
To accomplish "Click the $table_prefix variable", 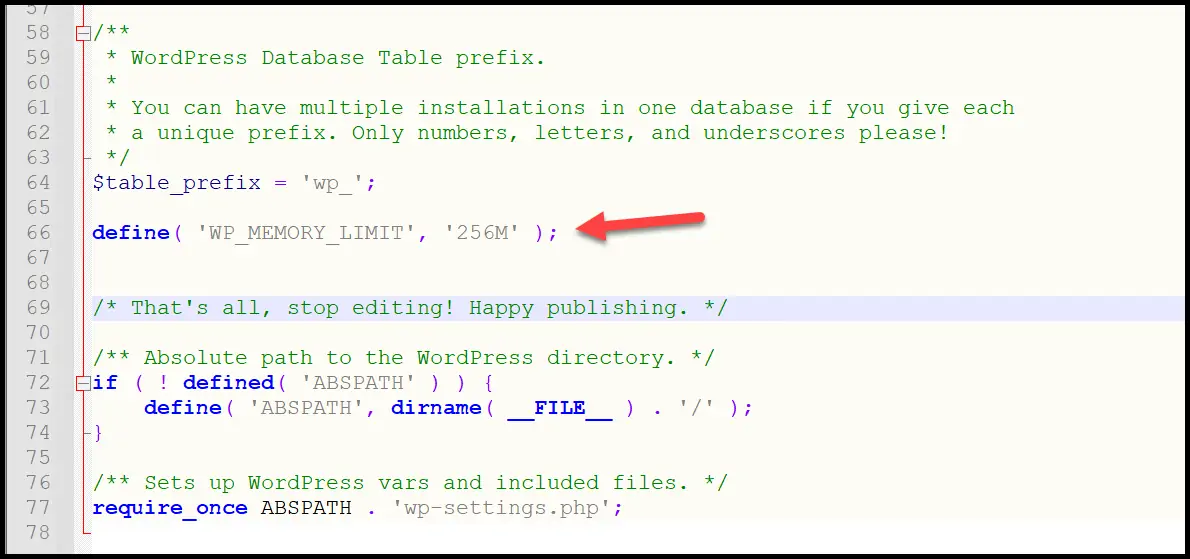I will (161, 183).
